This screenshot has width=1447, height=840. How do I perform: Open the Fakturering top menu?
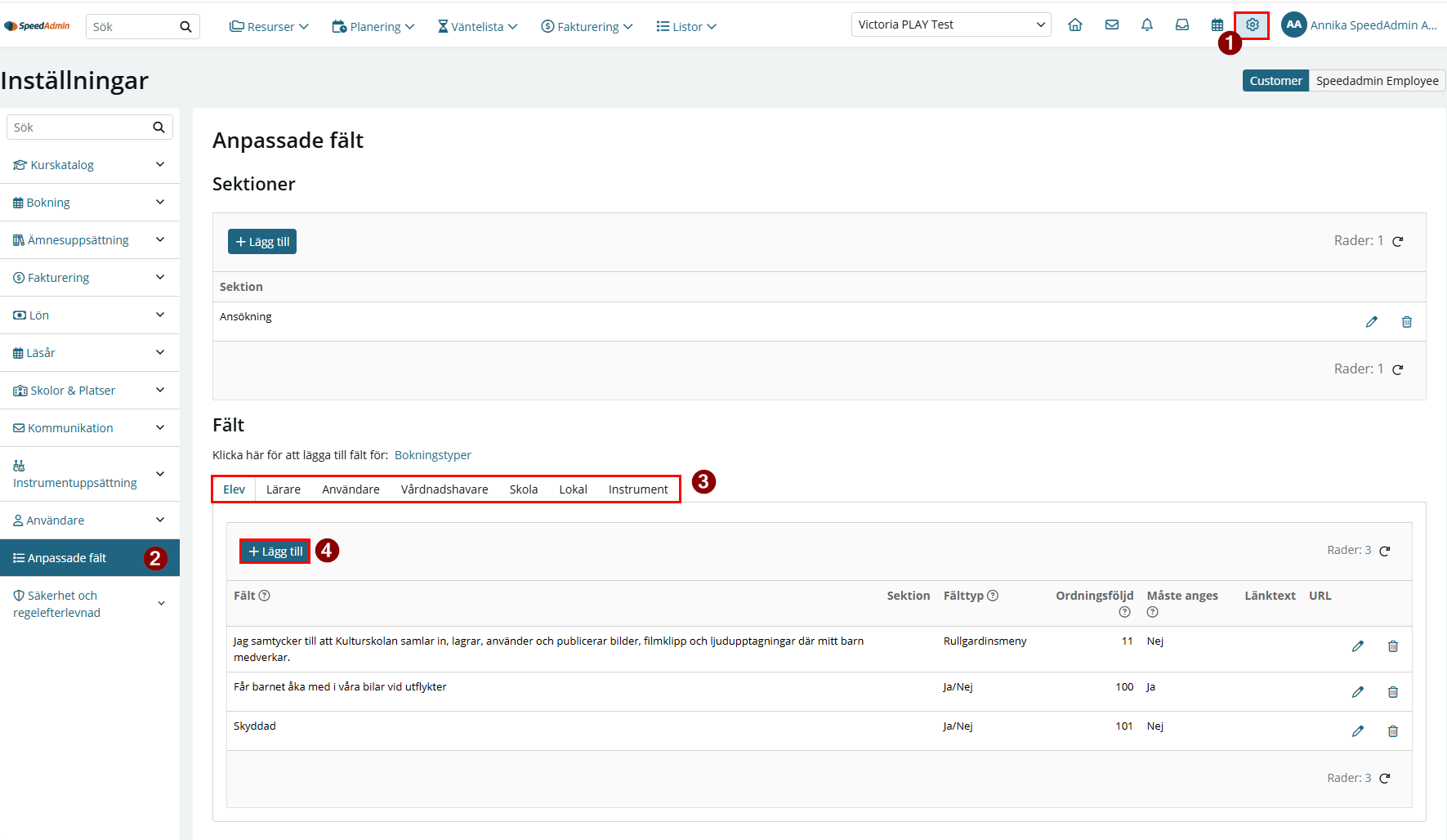(x=587, y=27)
